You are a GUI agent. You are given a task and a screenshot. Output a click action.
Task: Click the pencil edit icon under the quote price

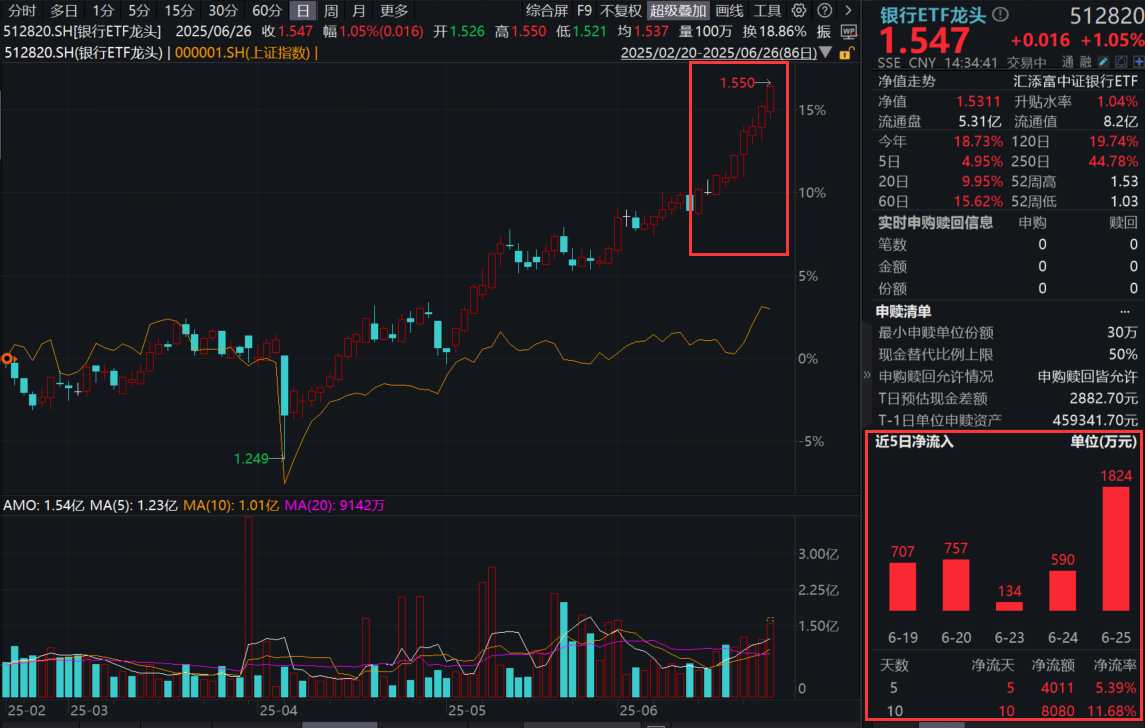coord(1103,62)
